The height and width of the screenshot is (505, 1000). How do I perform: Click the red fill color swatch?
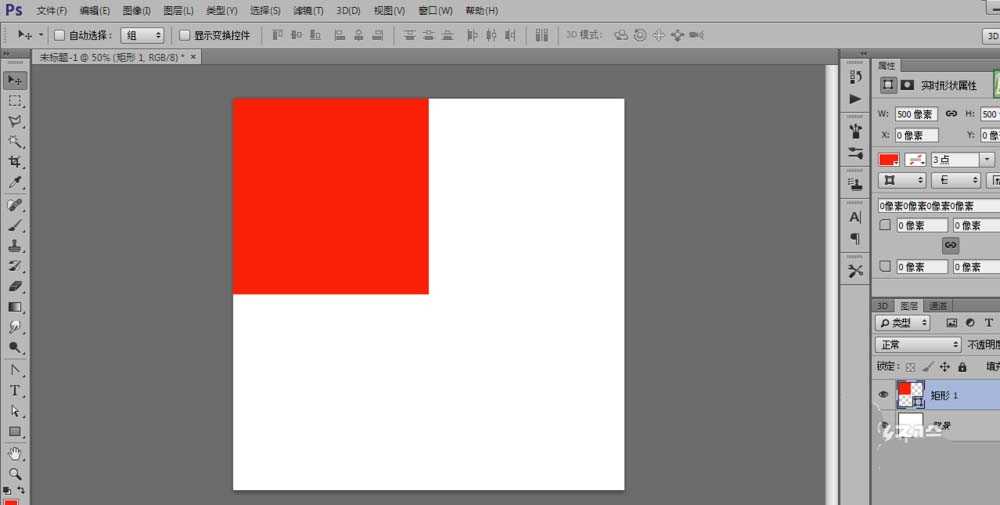pyautogui.click(x=888, y=159)
